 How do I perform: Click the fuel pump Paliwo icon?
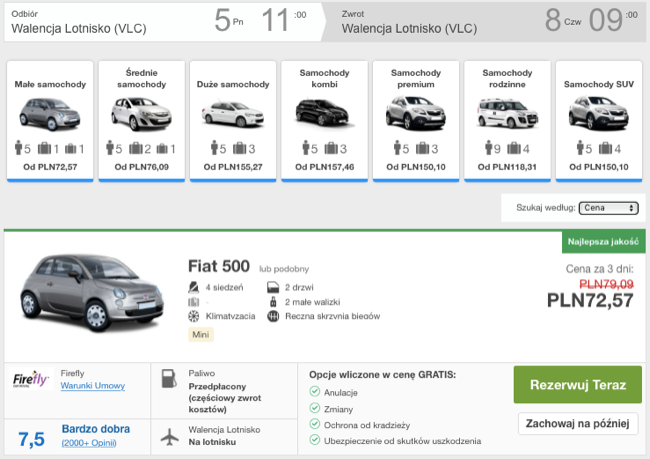click(169, 379)
